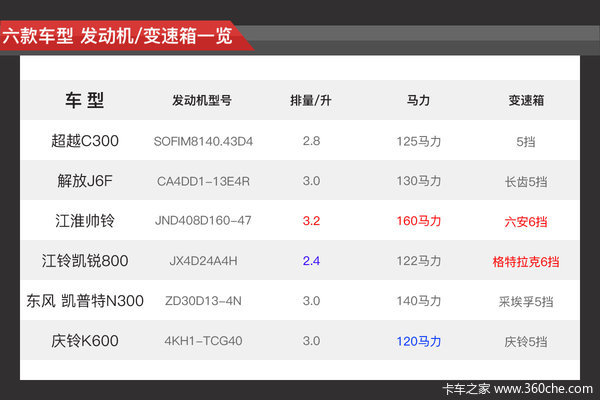Select the 车型 column header

click(85, 100)
